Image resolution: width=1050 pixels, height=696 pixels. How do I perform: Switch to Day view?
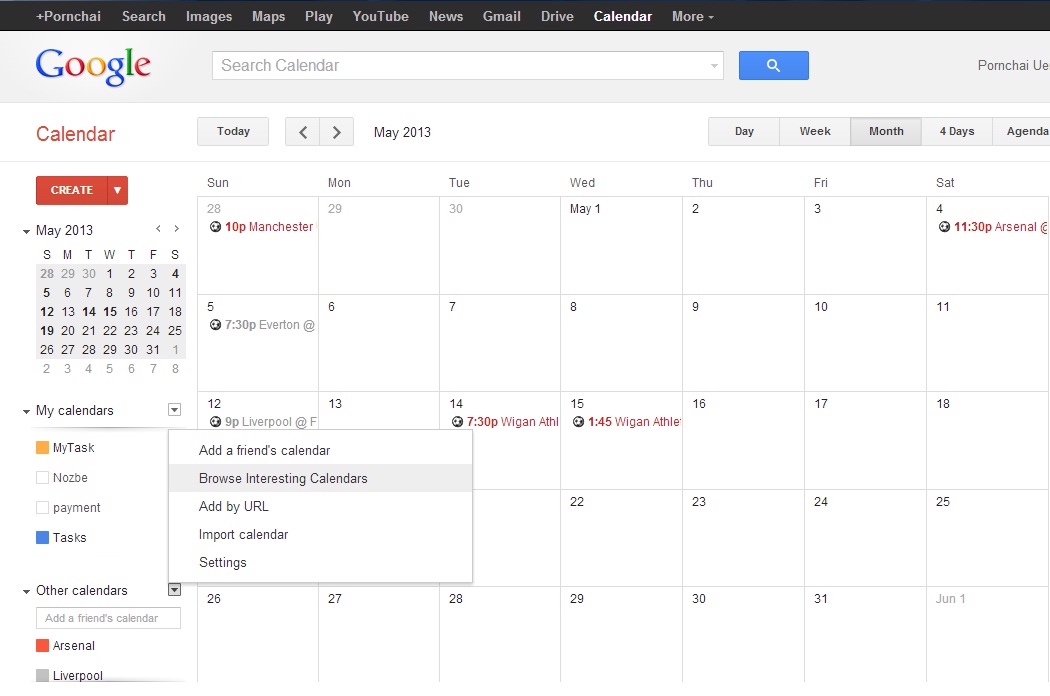pos(744,131)
